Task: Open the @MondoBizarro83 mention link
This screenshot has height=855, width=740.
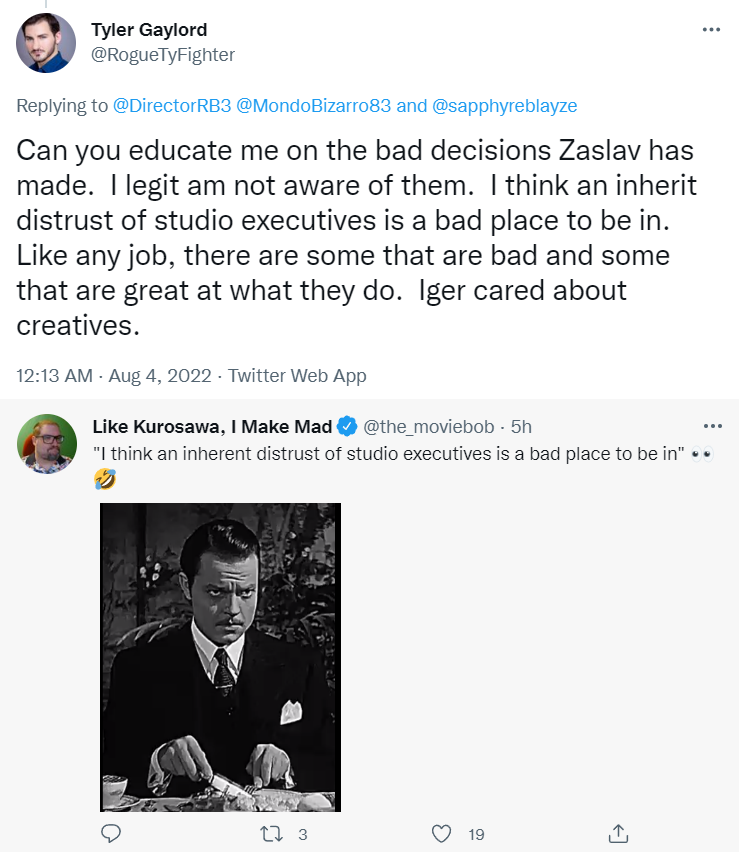Action: coord(314,105)
